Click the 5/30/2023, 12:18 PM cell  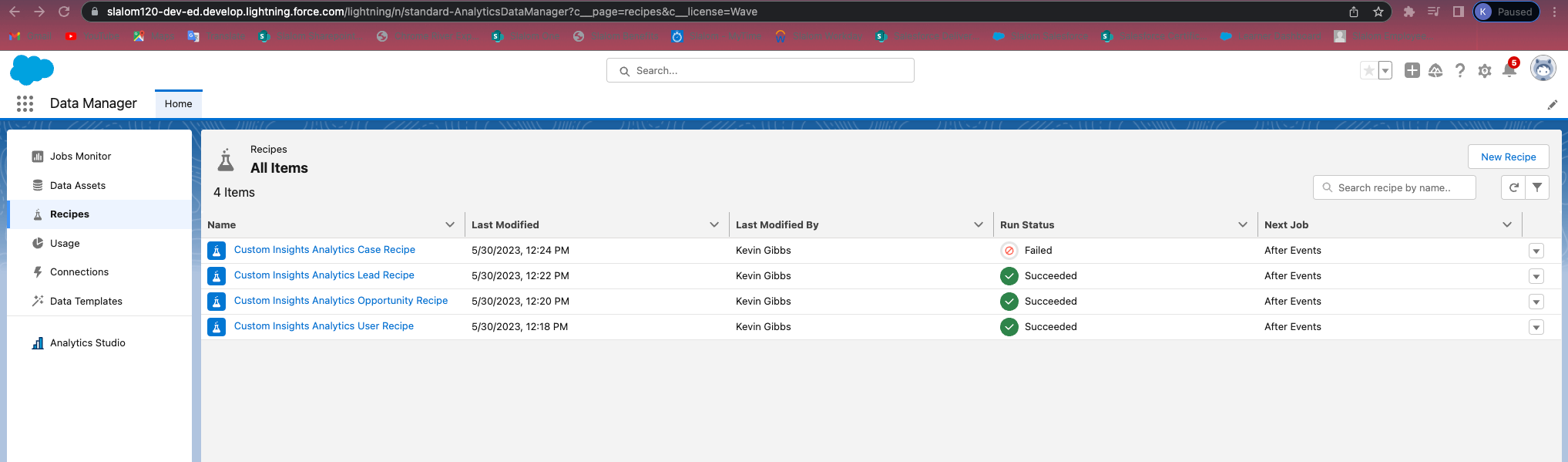pos(519,327)
